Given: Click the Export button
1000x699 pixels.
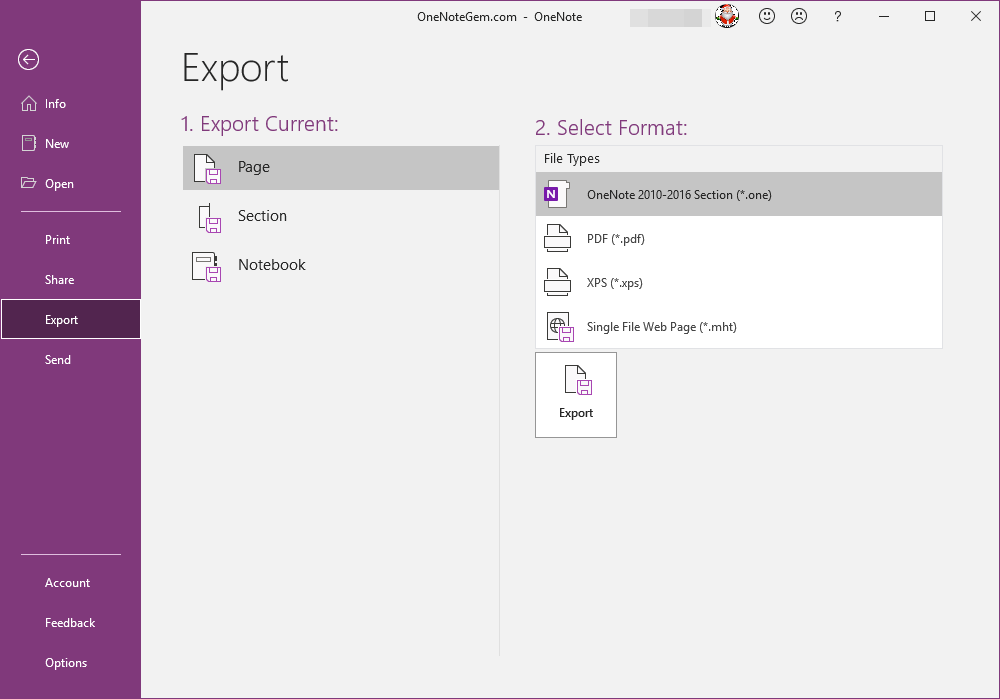Looking at the screenshot, I should point(576,394).
